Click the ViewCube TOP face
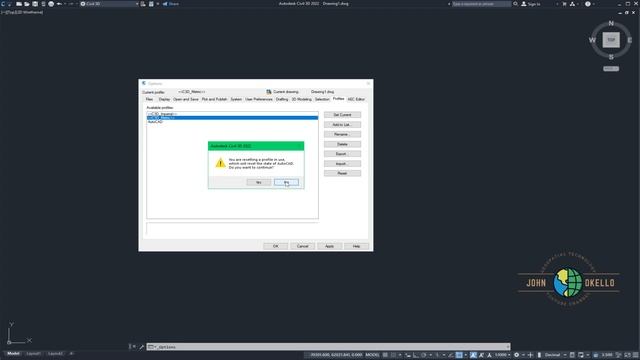The image size is (640, 360). click(611, 40)
